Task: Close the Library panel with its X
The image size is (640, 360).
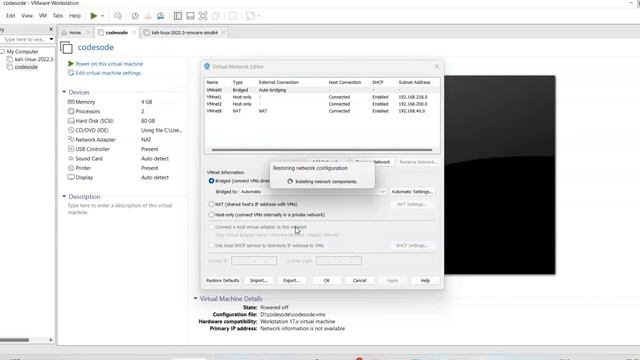Action: pos(51,29)
